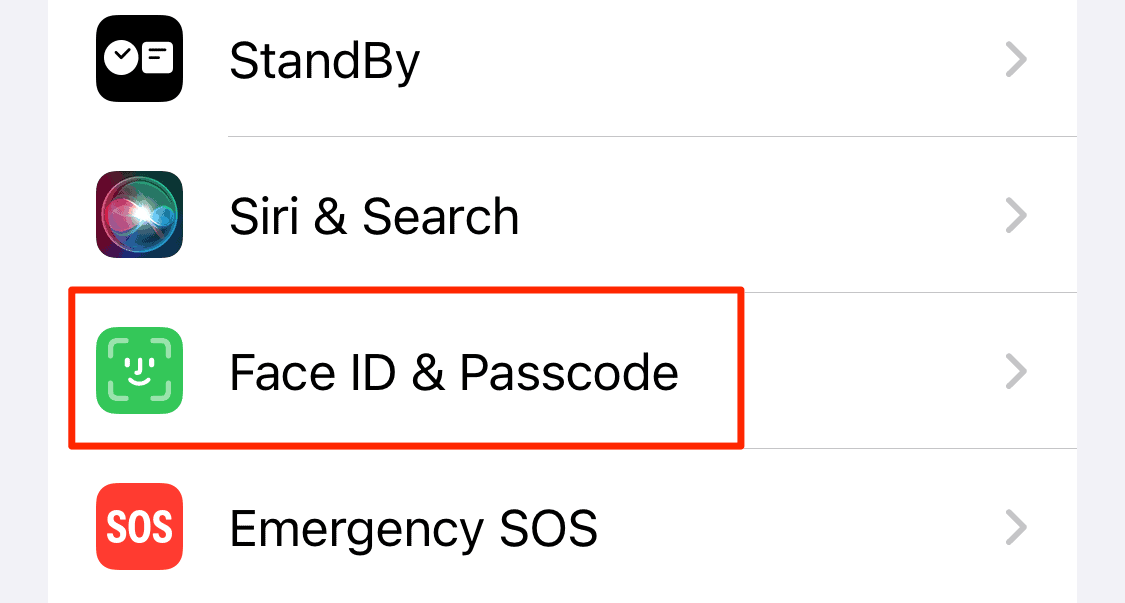This screenshot has height=603, width=1125.
Task: Tap the green Face ID icon
Action: point(139,371)
